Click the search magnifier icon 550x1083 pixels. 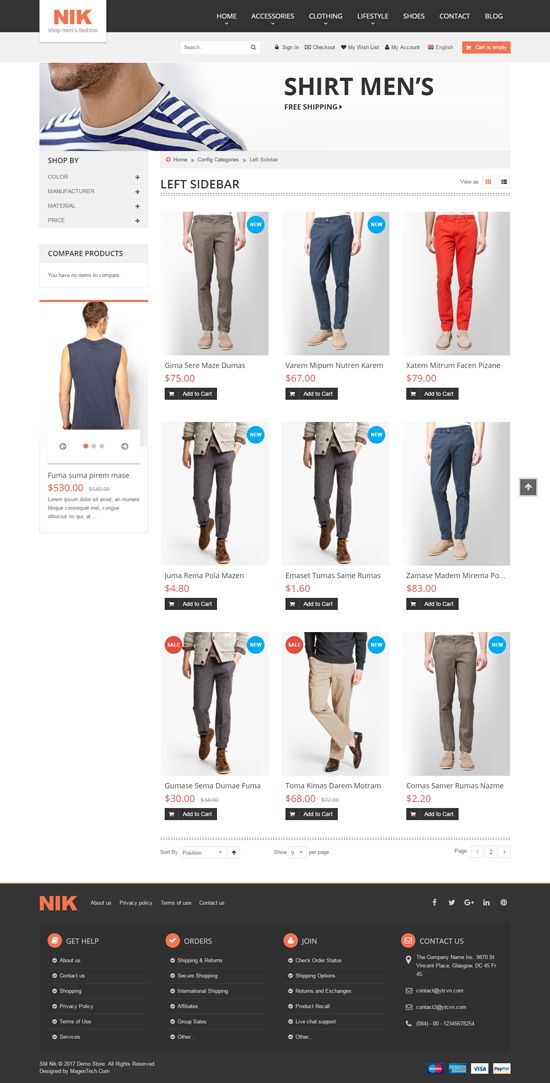coord(254,48)
